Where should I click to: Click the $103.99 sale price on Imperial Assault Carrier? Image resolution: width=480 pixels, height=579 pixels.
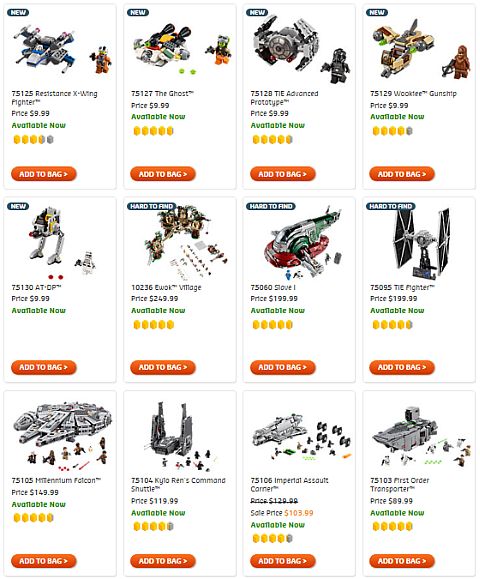tap(299, 513)
